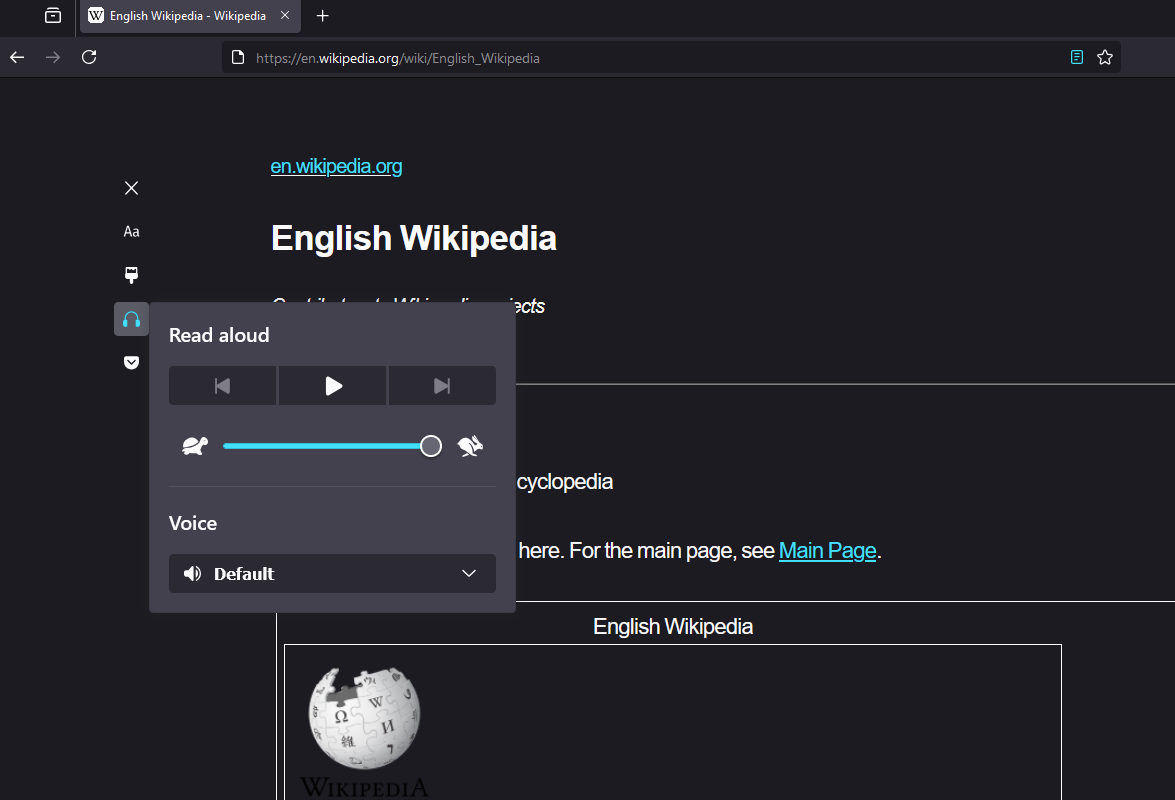Open the Aa text and layout settings
The width and height of the screenshot is (1175, 800).
[x=131, y=232]
